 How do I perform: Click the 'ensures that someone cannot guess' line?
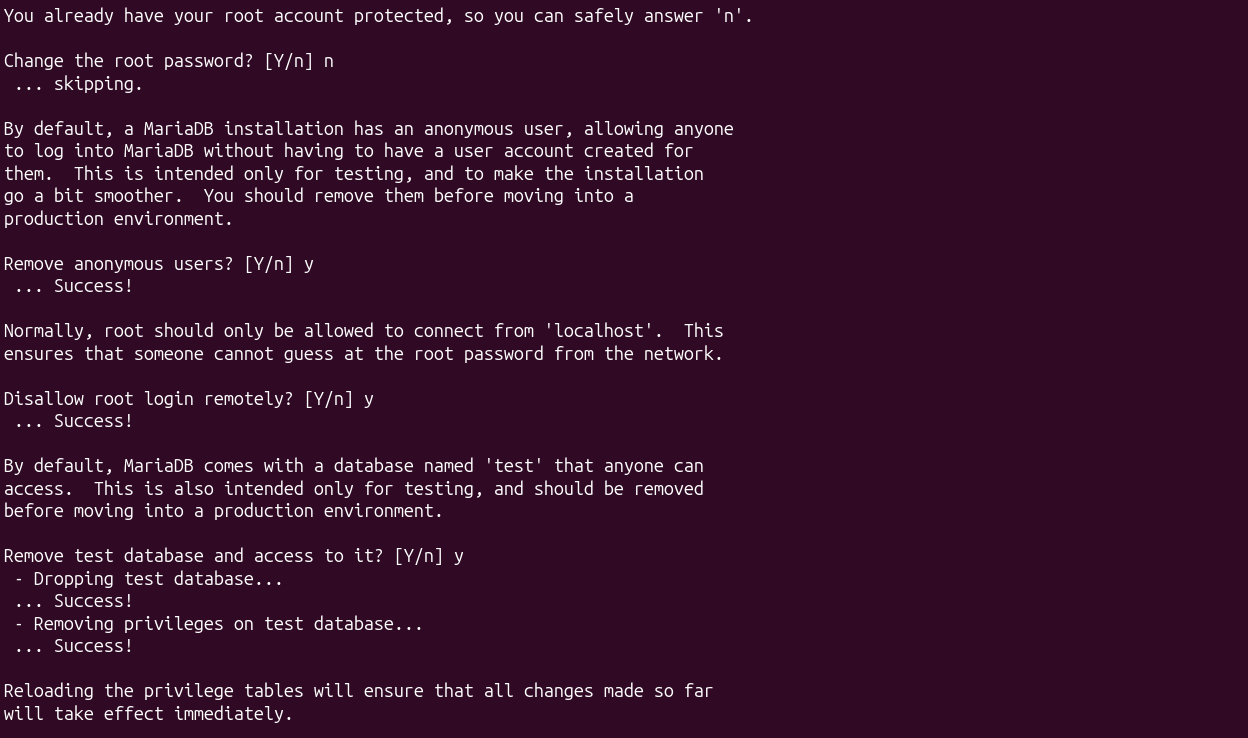(x=363, y=354)
